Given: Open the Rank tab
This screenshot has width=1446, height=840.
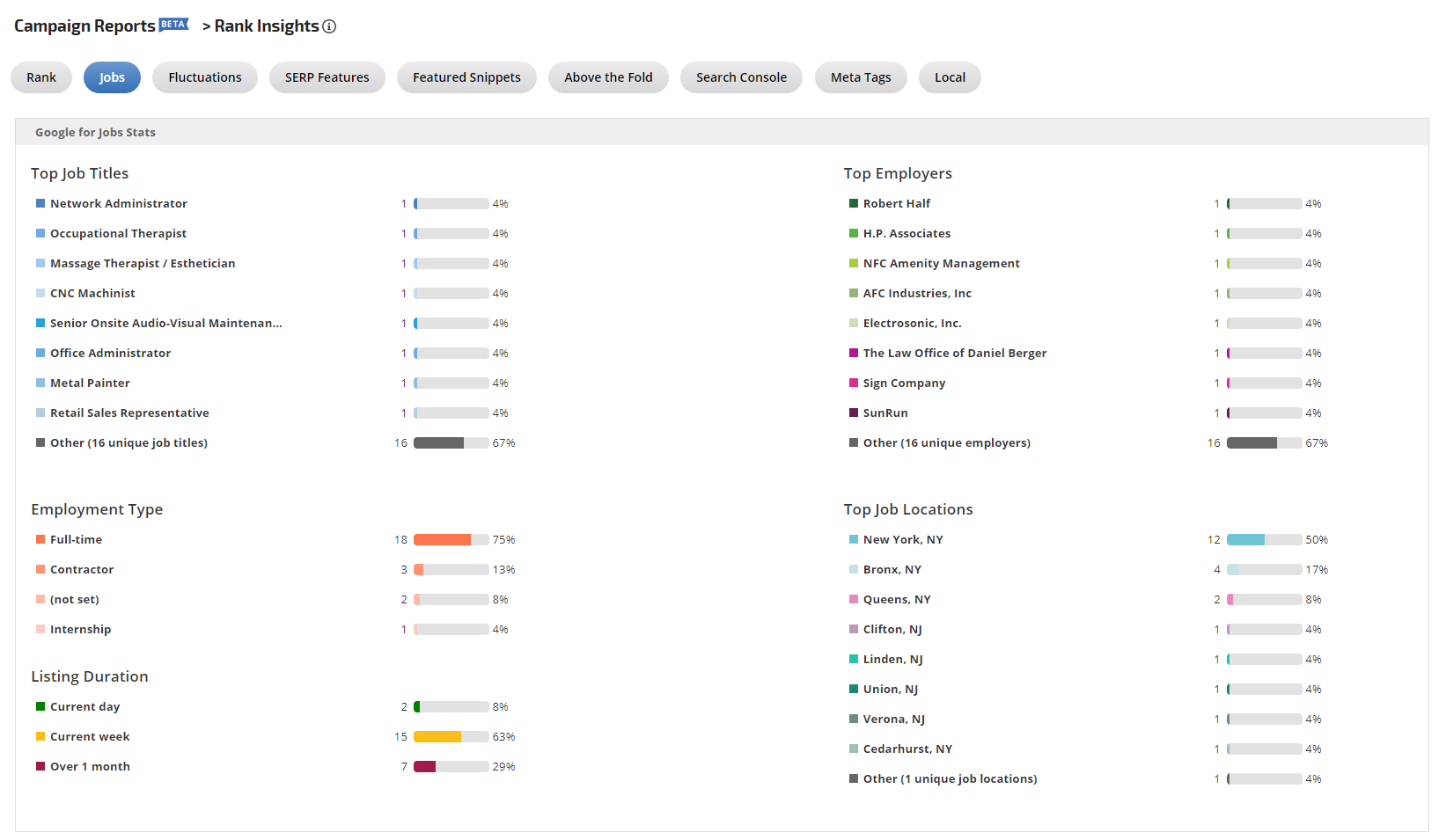Looking at the screenshot, I should [41, 77].
